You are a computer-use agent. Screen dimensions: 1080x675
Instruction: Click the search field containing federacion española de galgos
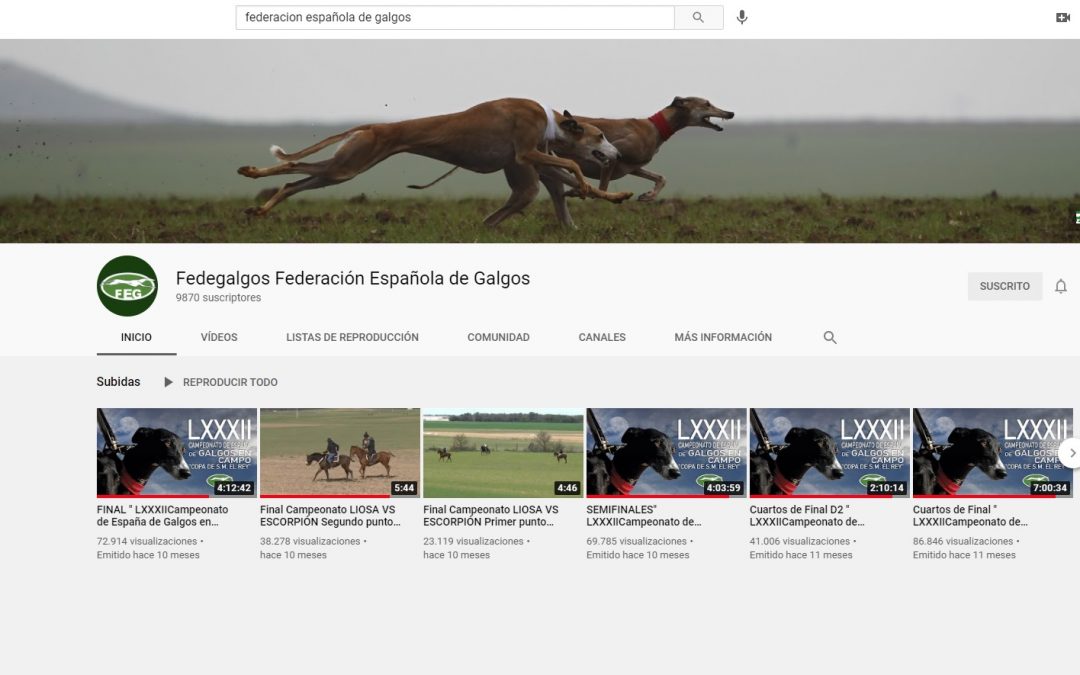click(x=455, y=17)
